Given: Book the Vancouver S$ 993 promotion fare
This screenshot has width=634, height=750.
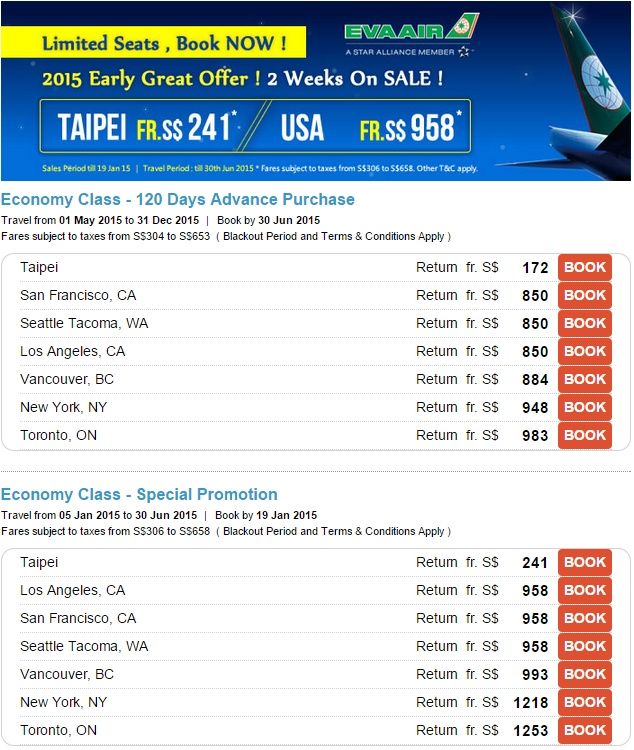Looking at the screenshot, I should (585, 674).
